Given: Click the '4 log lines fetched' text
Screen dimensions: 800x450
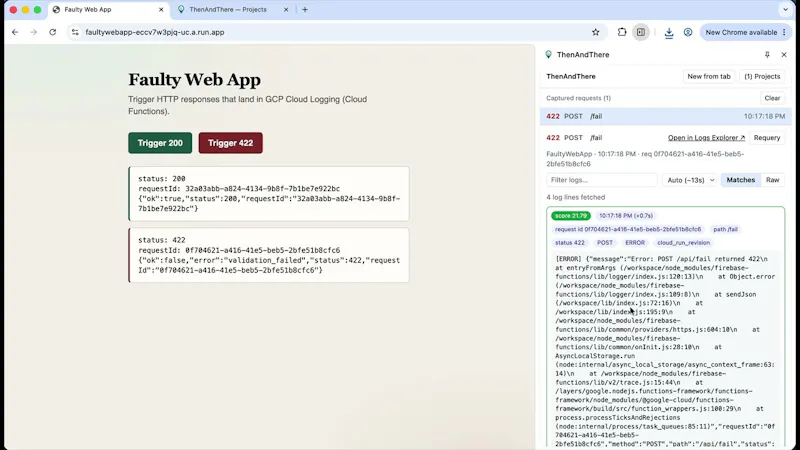Looking at the screenshot, I should pos(576,197).
